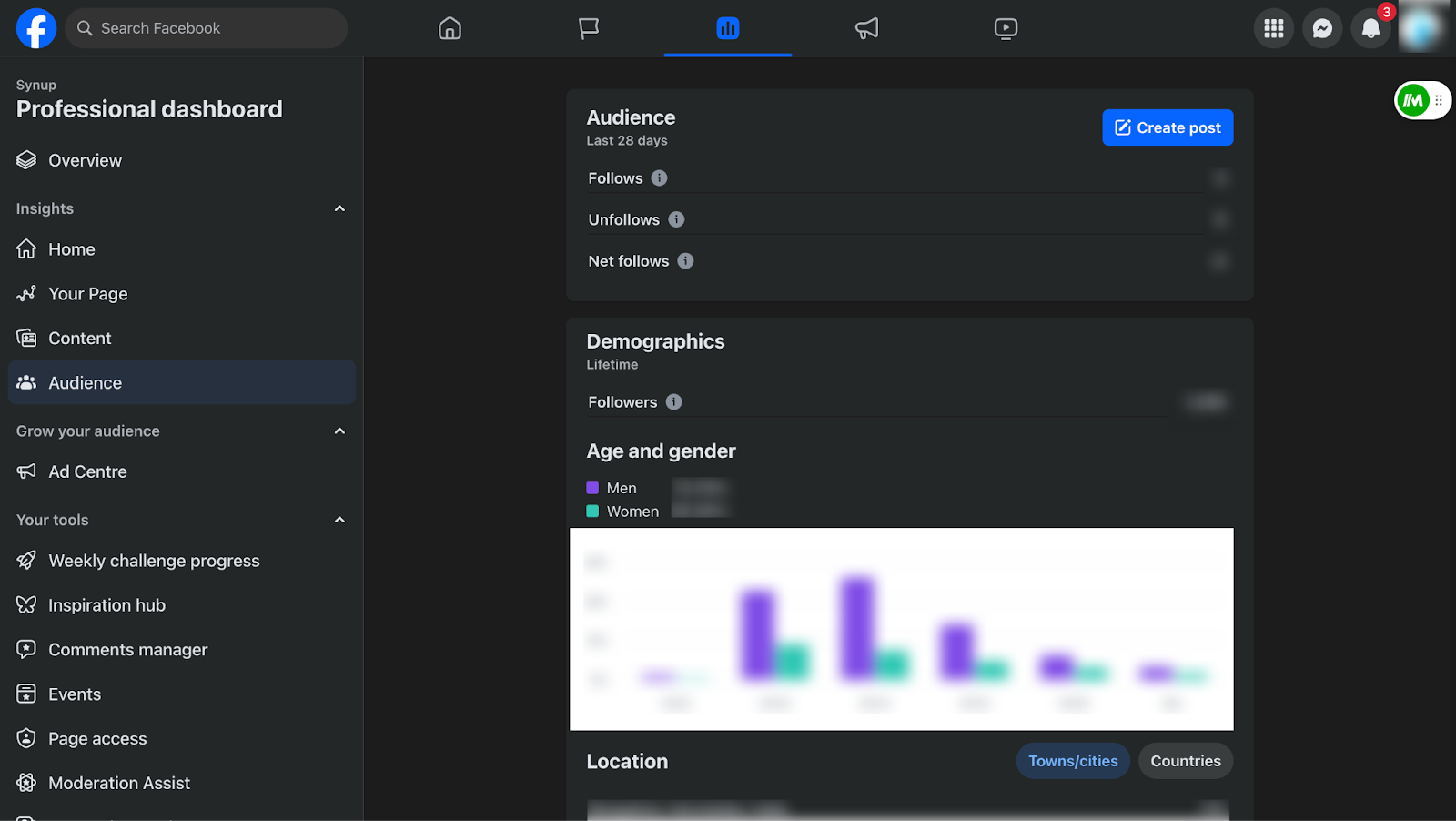Collapse the Your tools section
Viewport: 1456px width, 821px height.
[339, 520]
